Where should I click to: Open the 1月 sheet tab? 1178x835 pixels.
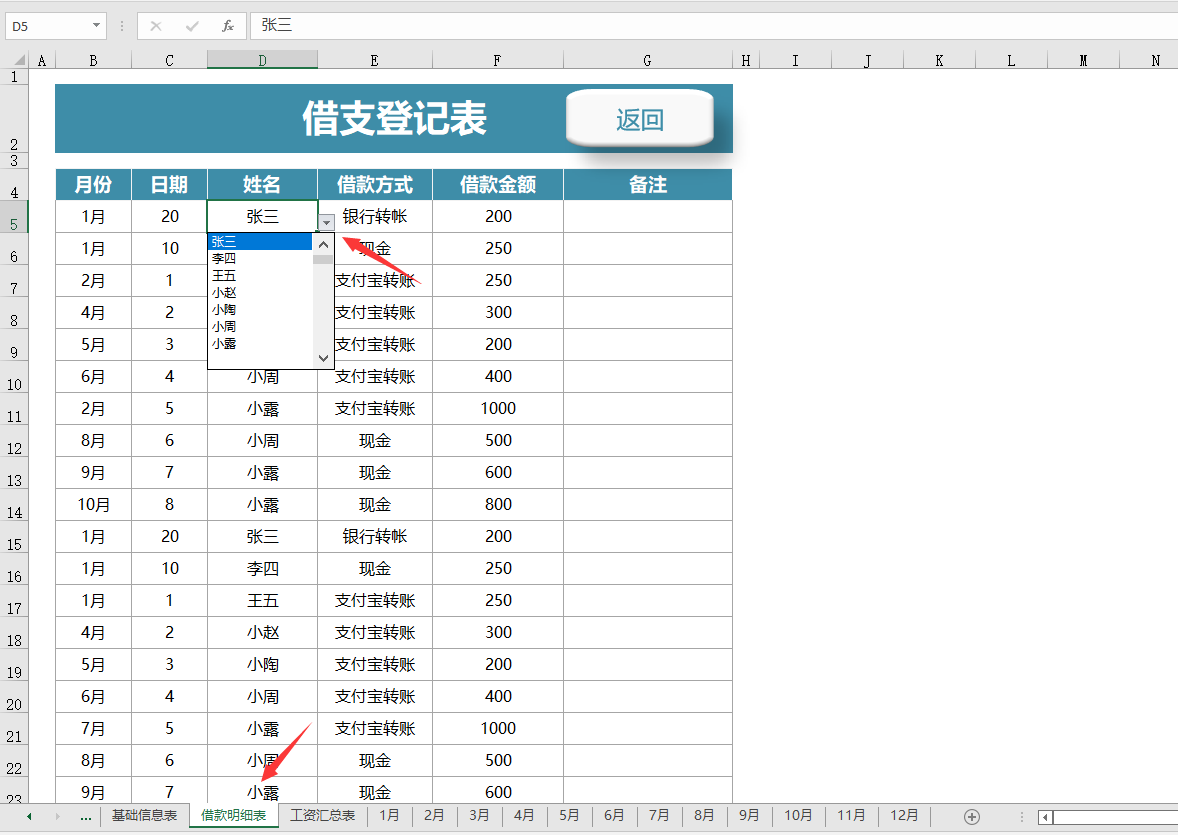[x=389, y=816]
